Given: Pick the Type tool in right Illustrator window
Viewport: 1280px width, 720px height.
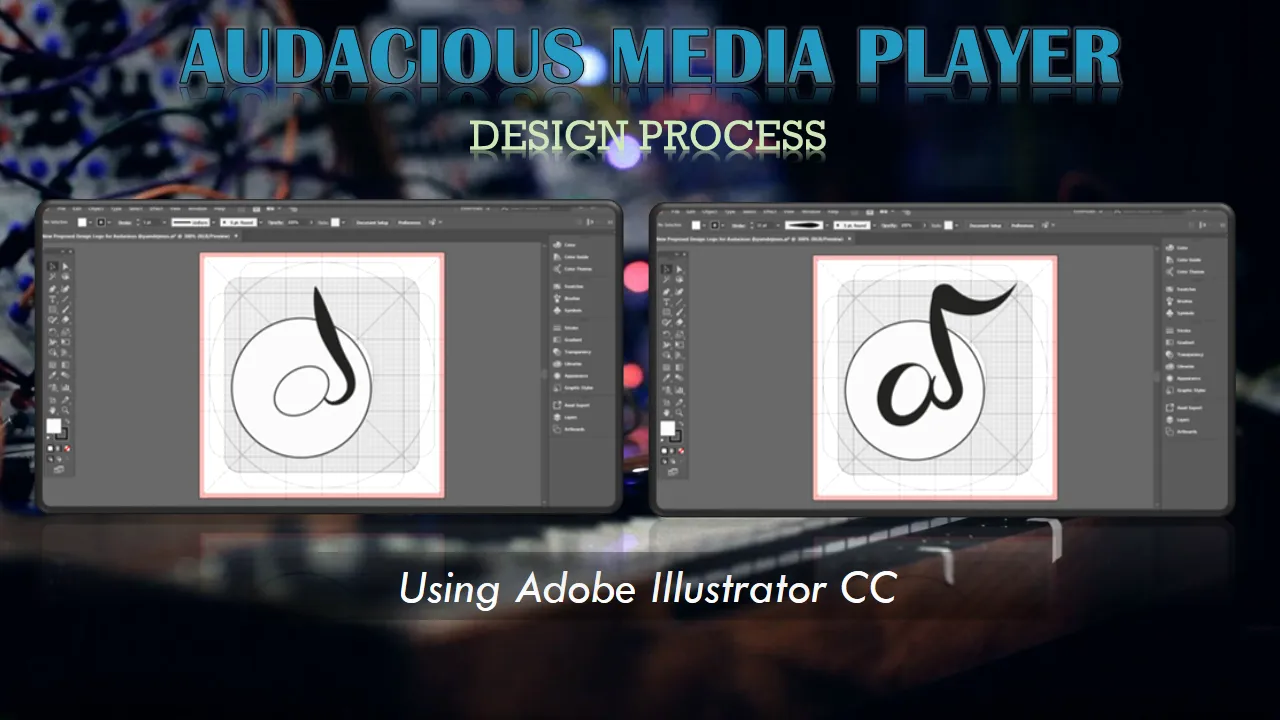Looking at the screenshot, I should point(666,302).
